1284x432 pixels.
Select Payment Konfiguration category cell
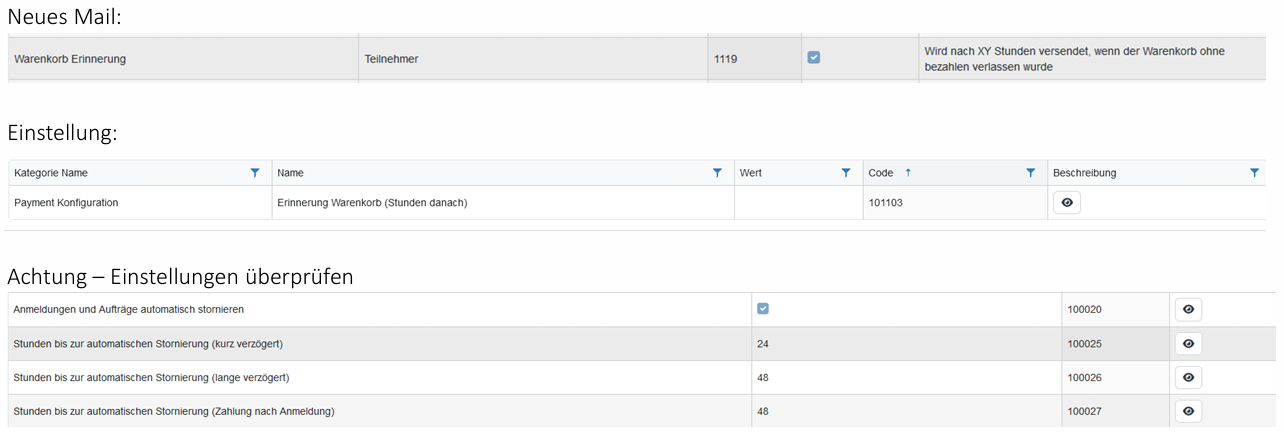click(66, 203)
